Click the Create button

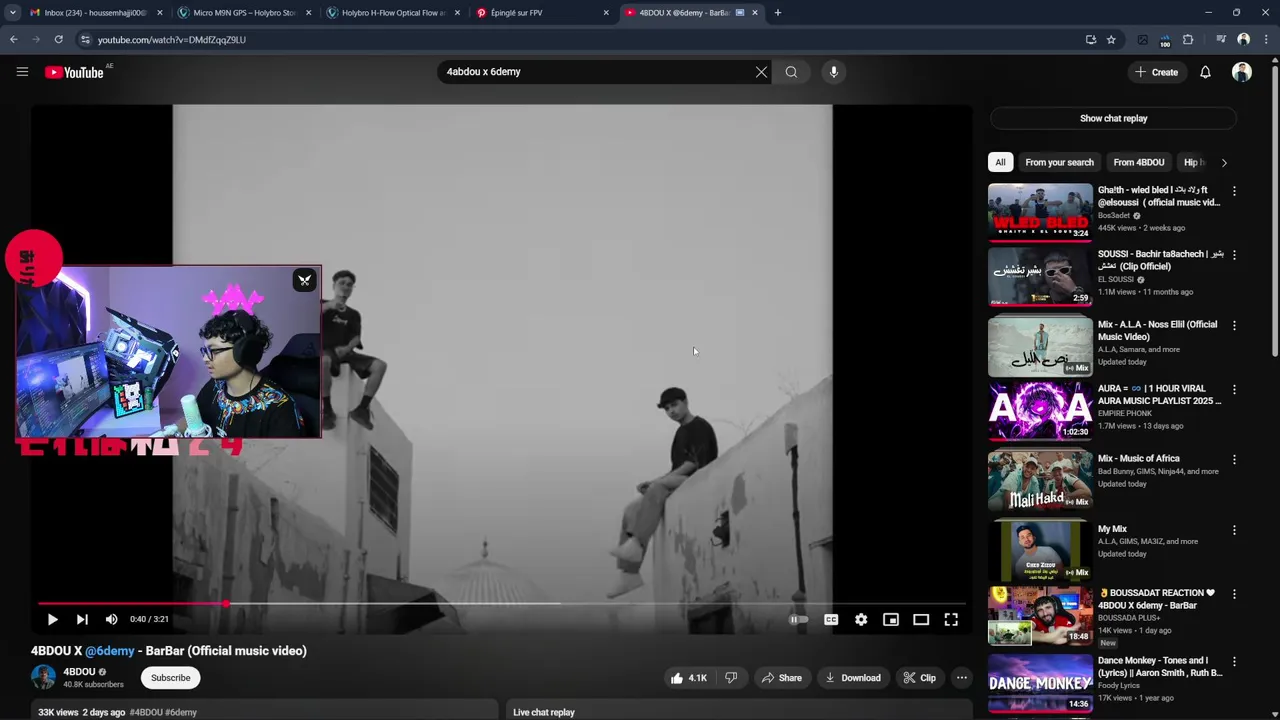tap(1156, 72)
